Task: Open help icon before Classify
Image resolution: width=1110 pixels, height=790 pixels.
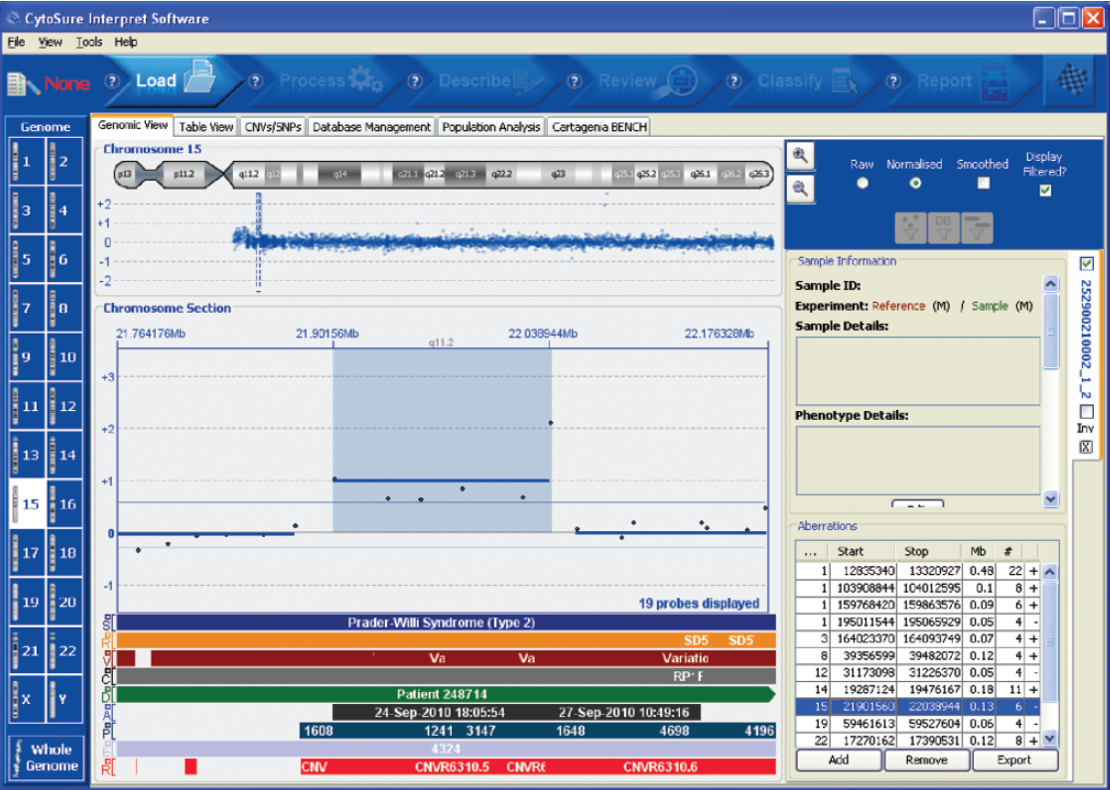Action: [x=733, y=81]
